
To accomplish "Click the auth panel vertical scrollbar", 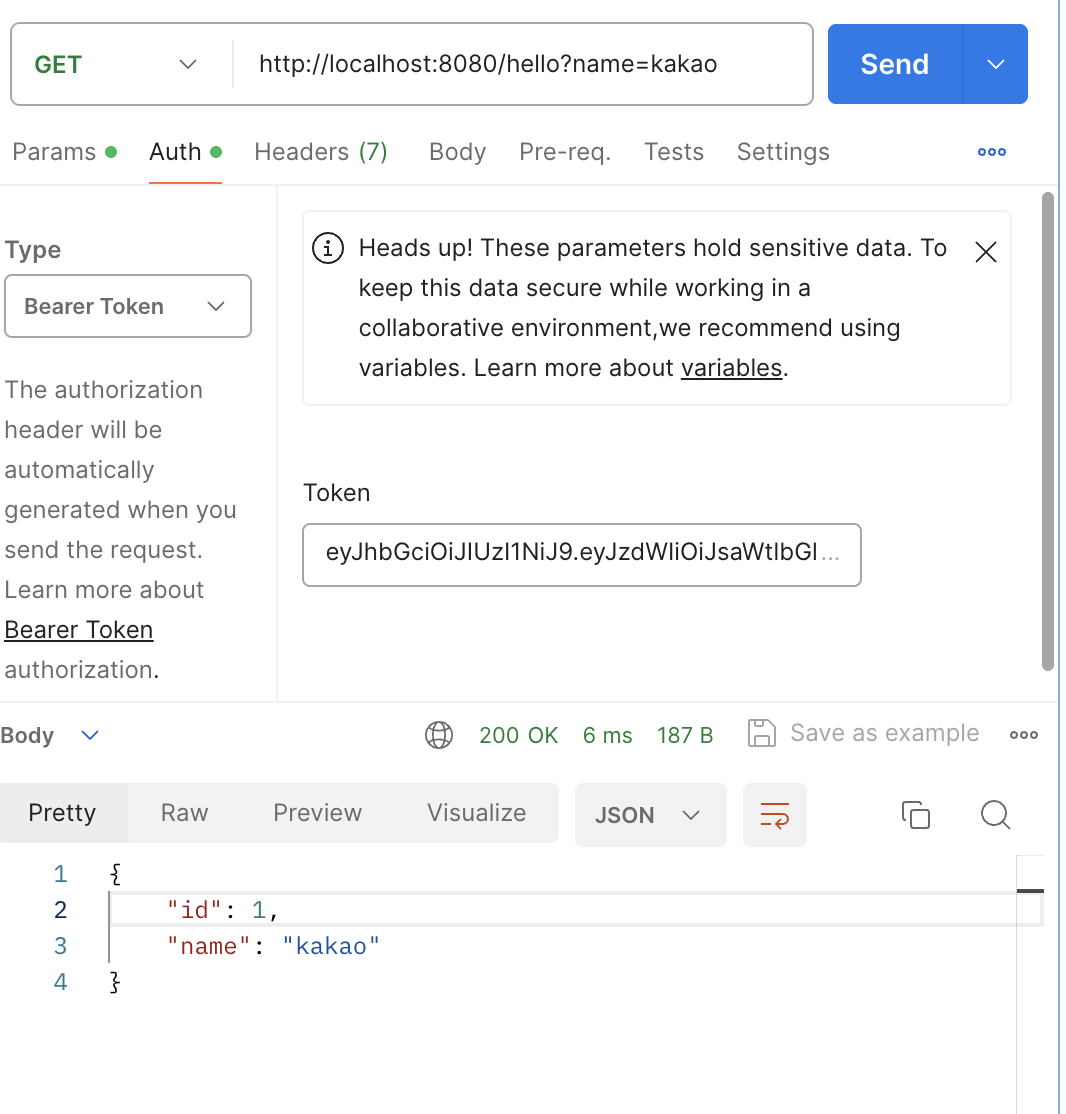I will [x=1048, y=431].
